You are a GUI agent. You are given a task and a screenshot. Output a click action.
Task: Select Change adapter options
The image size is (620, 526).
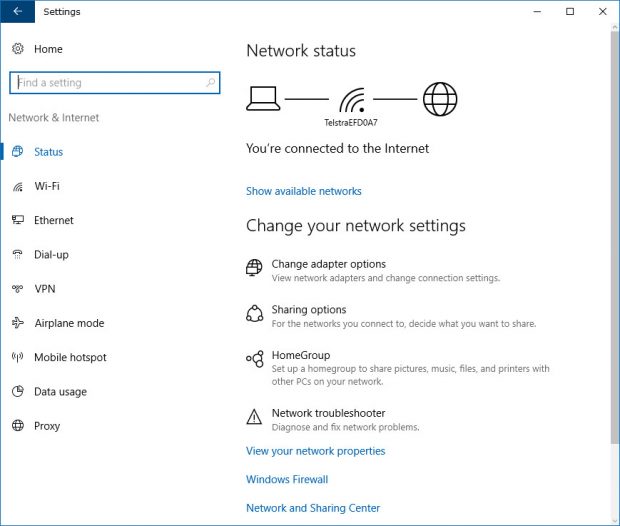point(329,264)
